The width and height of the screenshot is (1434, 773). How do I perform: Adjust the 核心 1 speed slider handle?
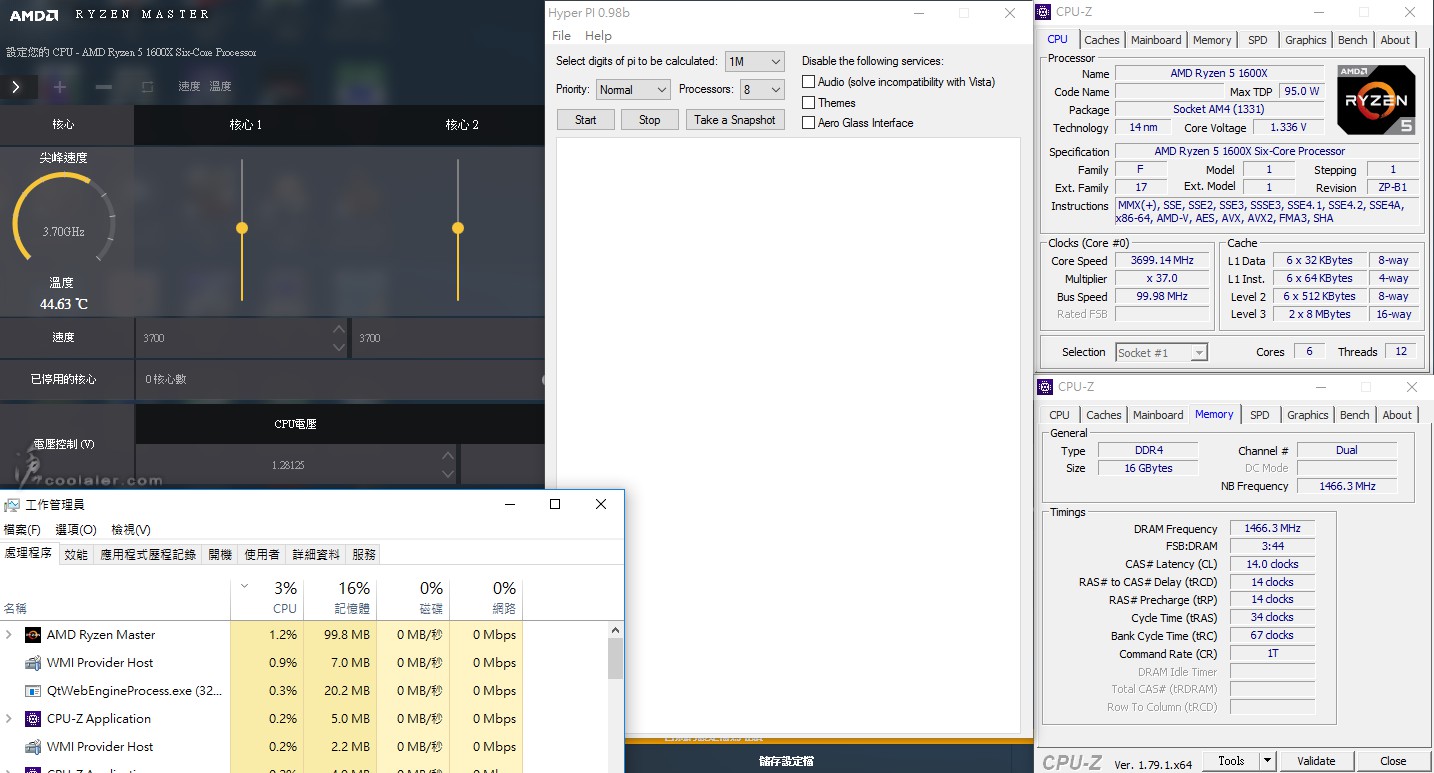(x=242, y=228)
